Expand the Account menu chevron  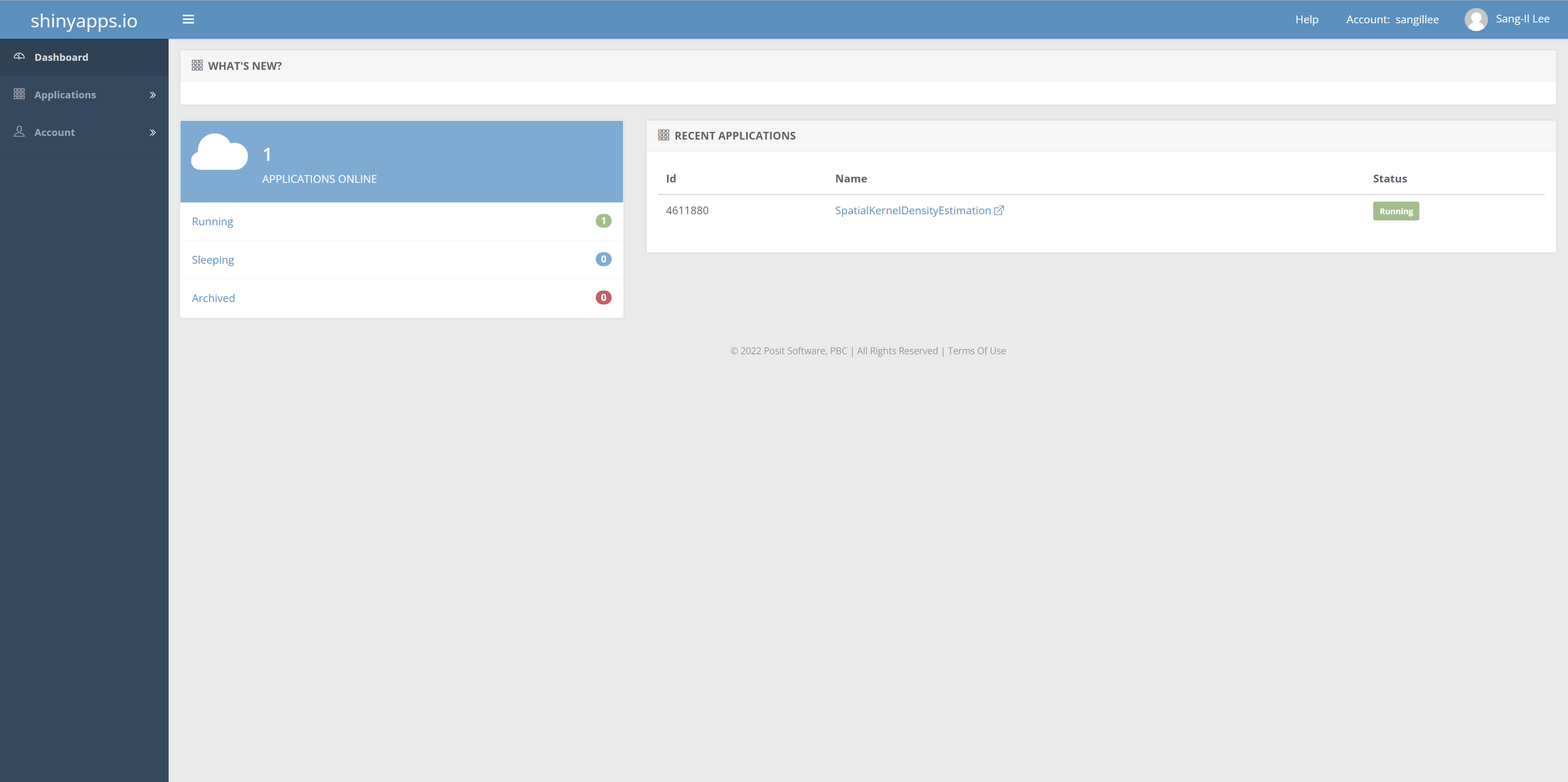[x=153, y=133]
